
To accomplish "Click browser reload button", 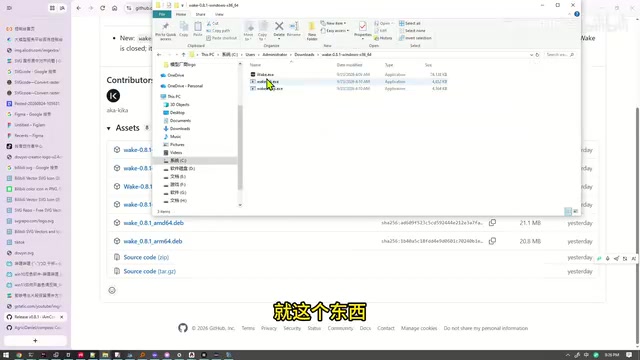I will [102, 8].
